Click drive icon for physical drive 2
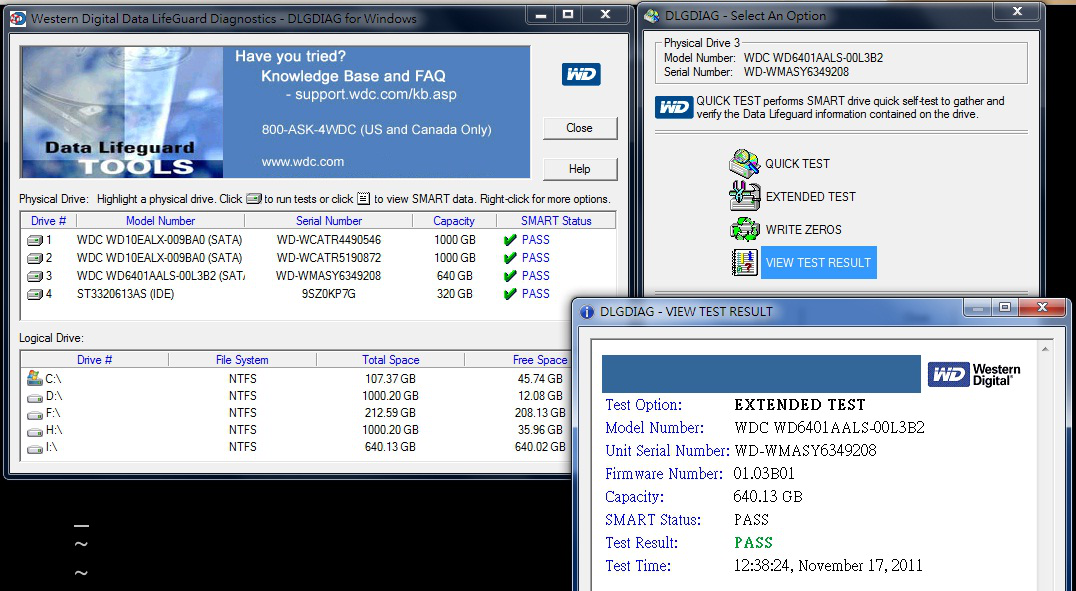 (34, 258)
